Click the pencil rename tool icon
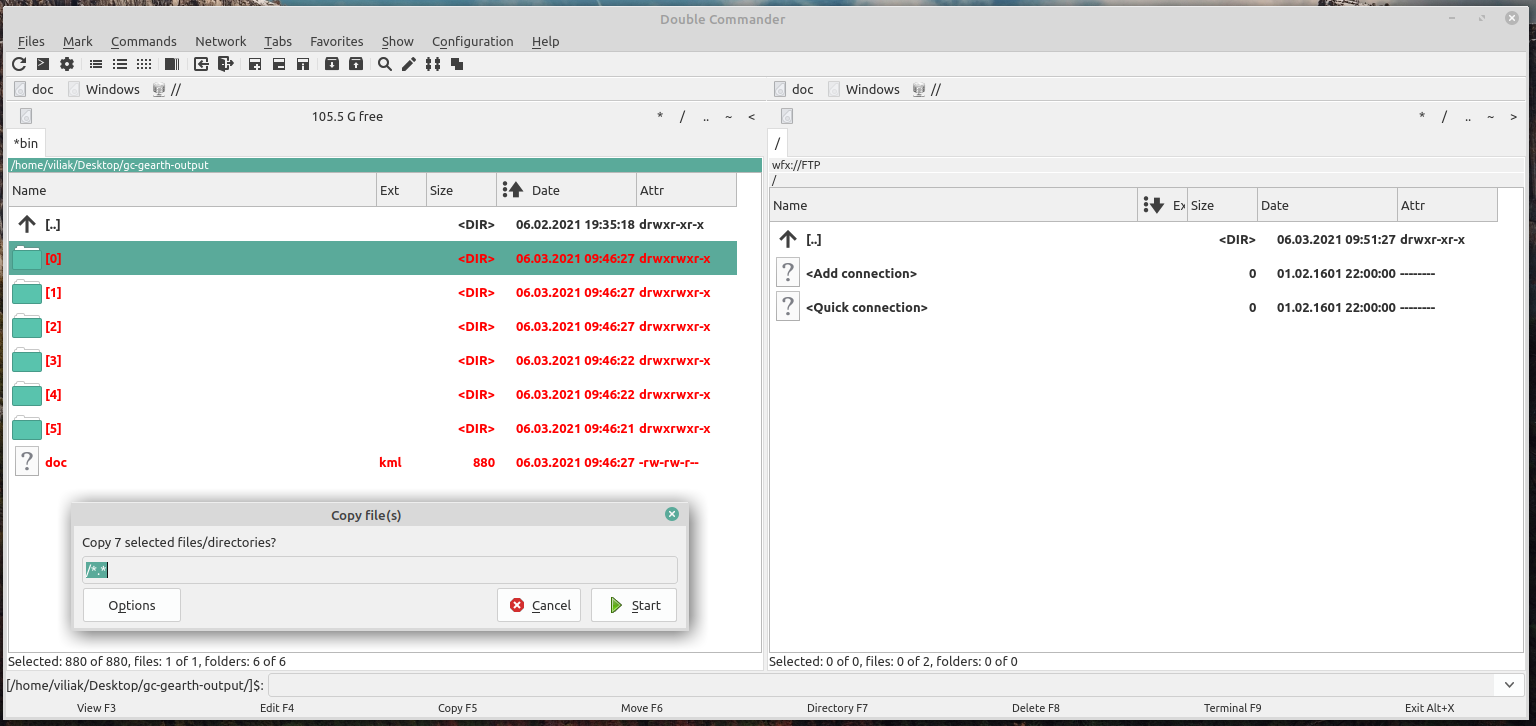1536x726 pixels. (x=409, y=64)
